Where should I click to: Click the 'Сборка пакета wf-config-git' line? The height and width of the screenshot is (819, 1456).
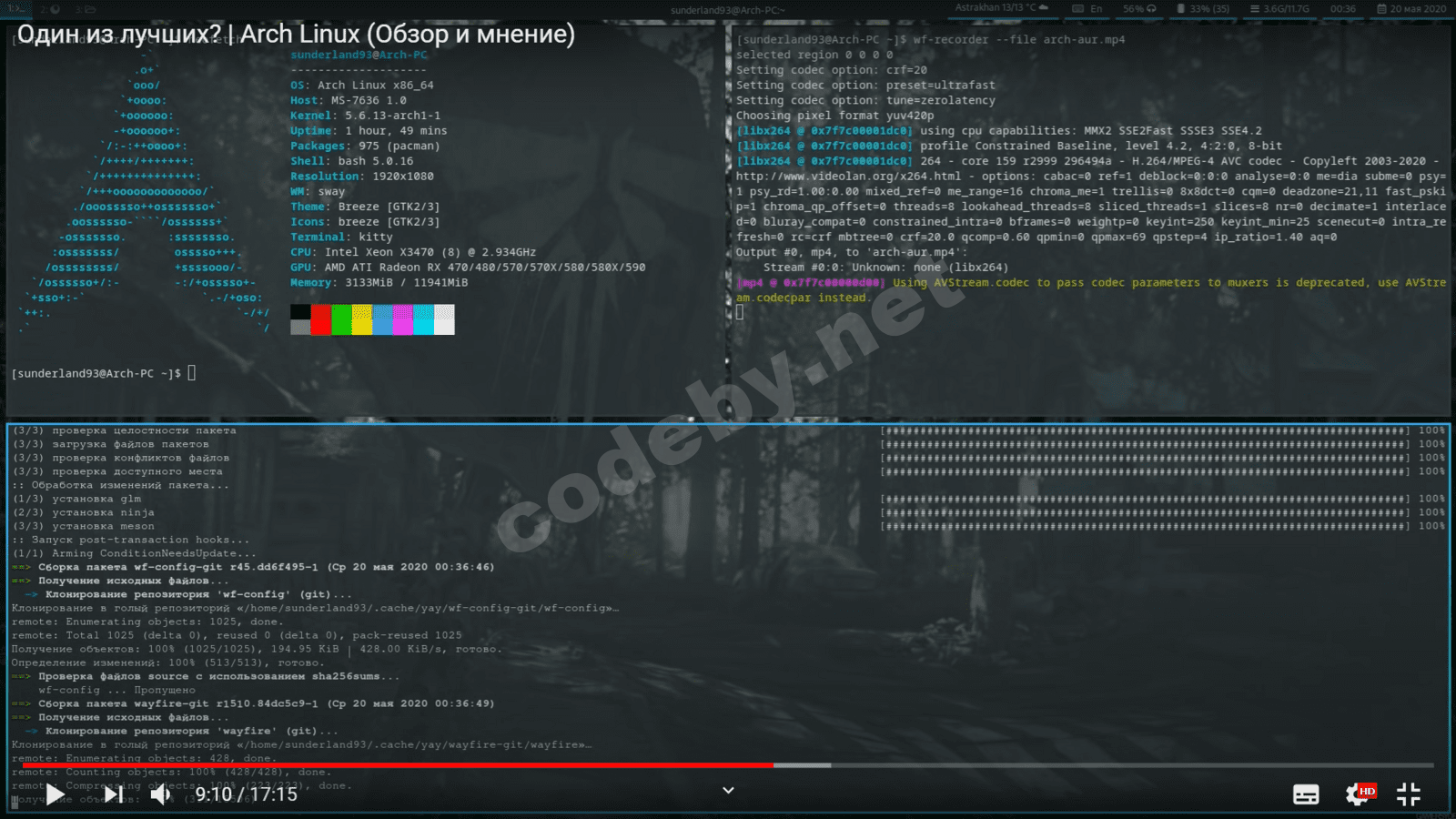tap(253, 567)
